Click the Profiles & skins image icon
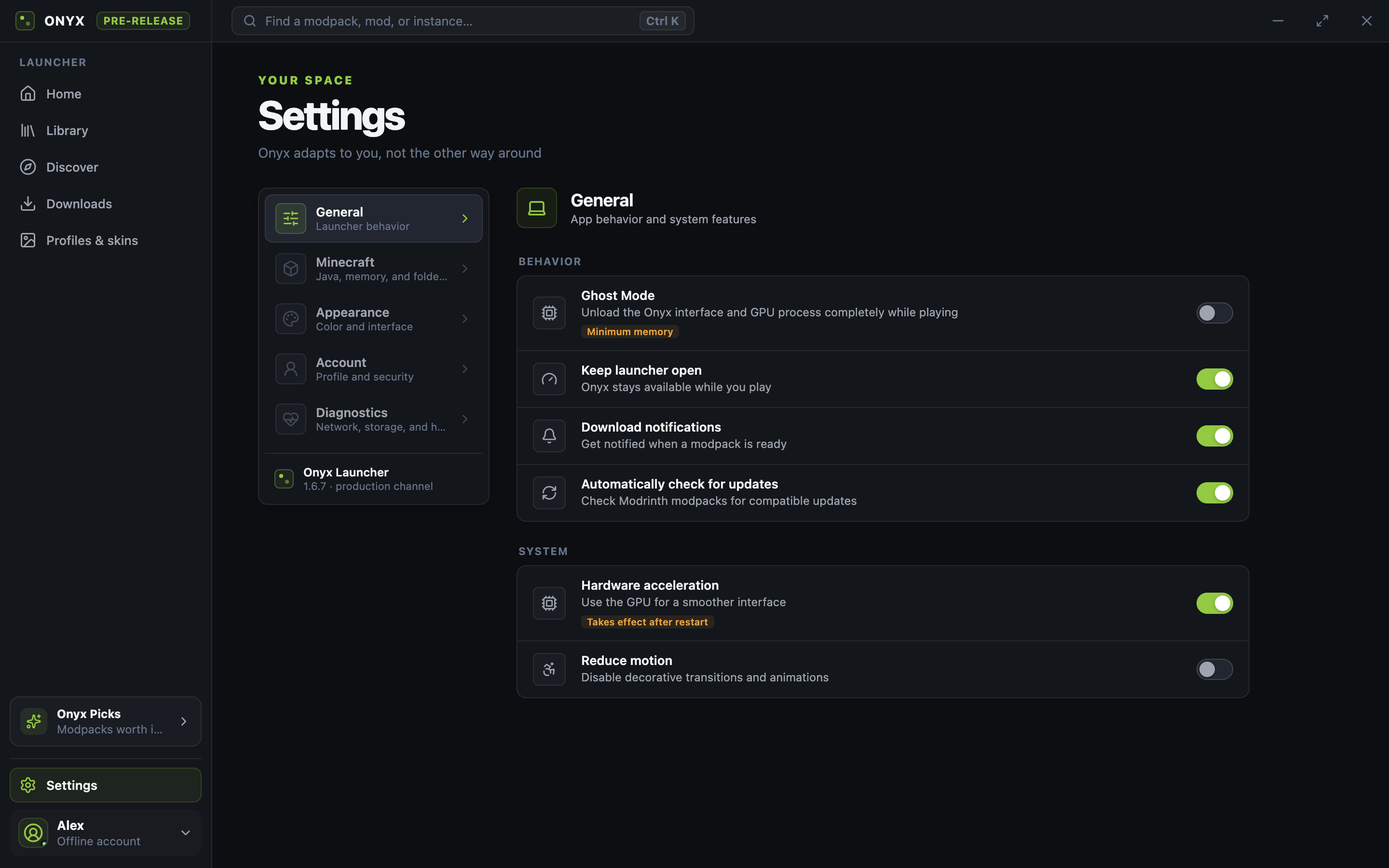Viewport: 1389px width, 868px height. point(28,240)
